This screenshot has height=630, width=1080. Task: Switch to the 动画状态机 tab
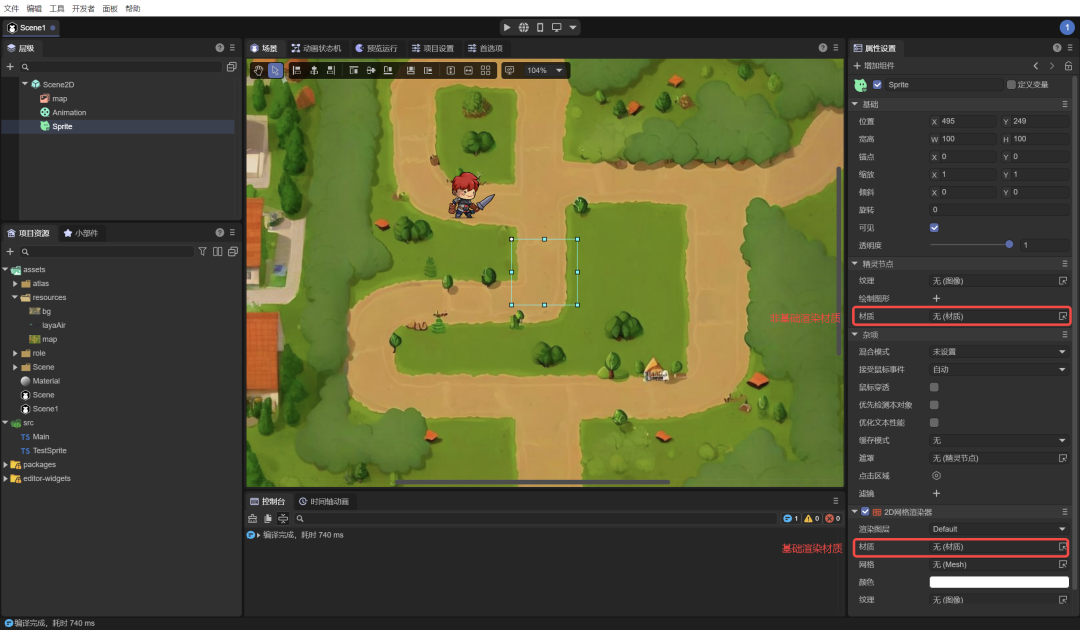click(316, 48)
